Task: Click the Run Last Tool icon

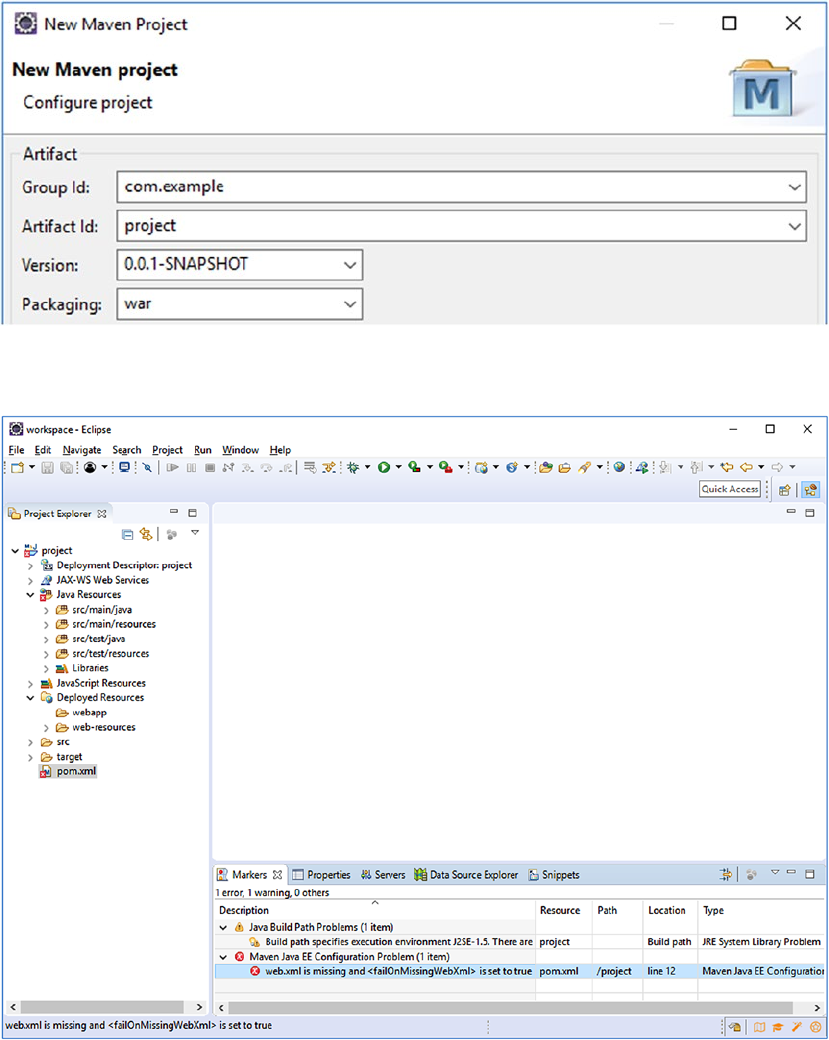Action: pos(445,468)
